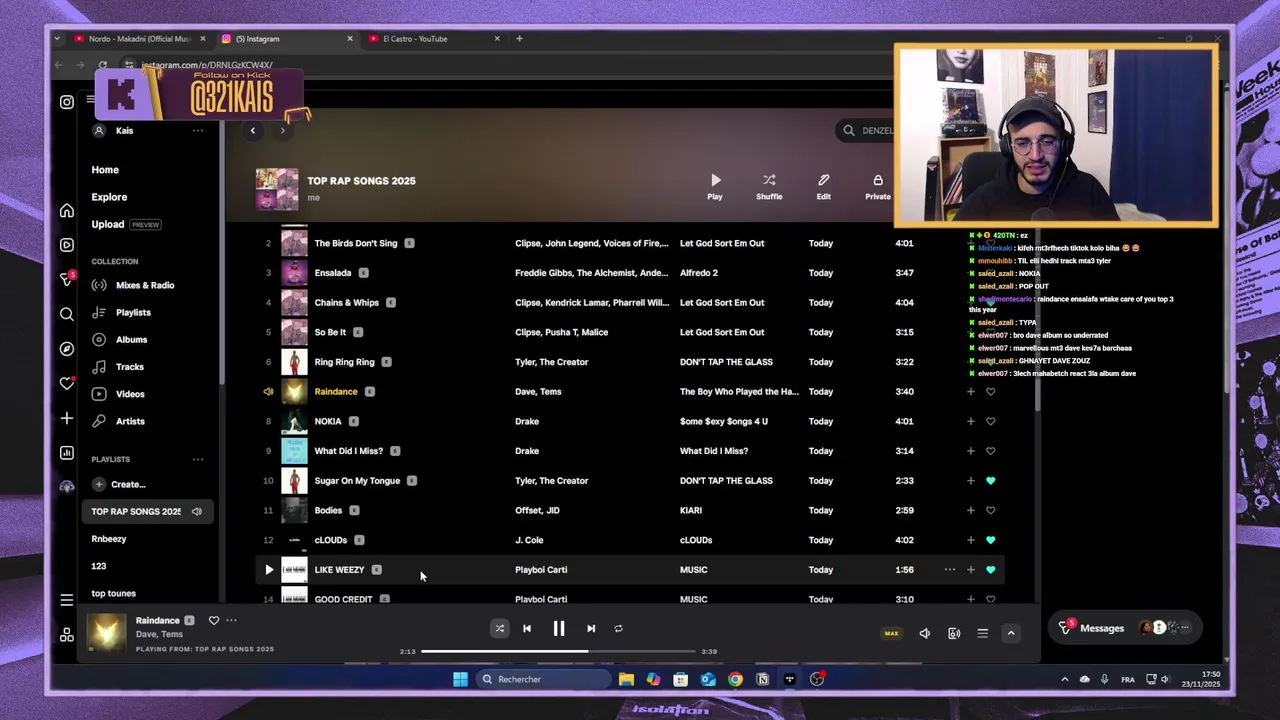Screen dimensions: 1280x720
Task: Shuffle the TOP RAP SONGS 2025 playlist
Action: point(769,187)
